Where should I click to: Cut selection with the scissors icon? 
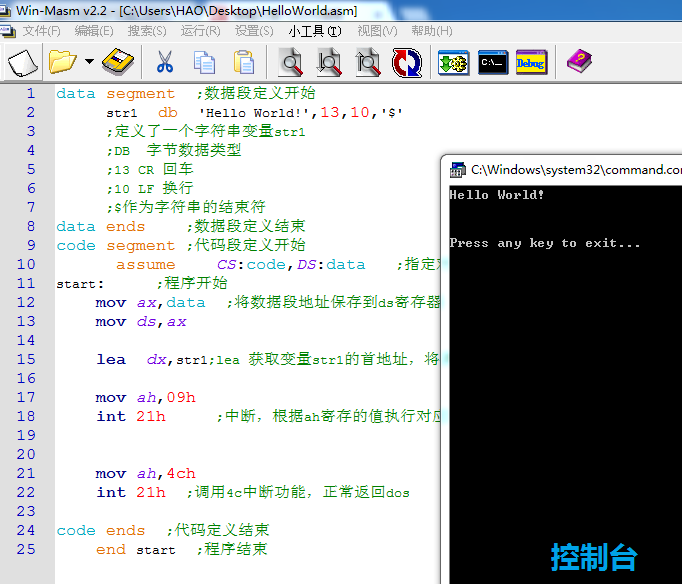click(165, 62)
